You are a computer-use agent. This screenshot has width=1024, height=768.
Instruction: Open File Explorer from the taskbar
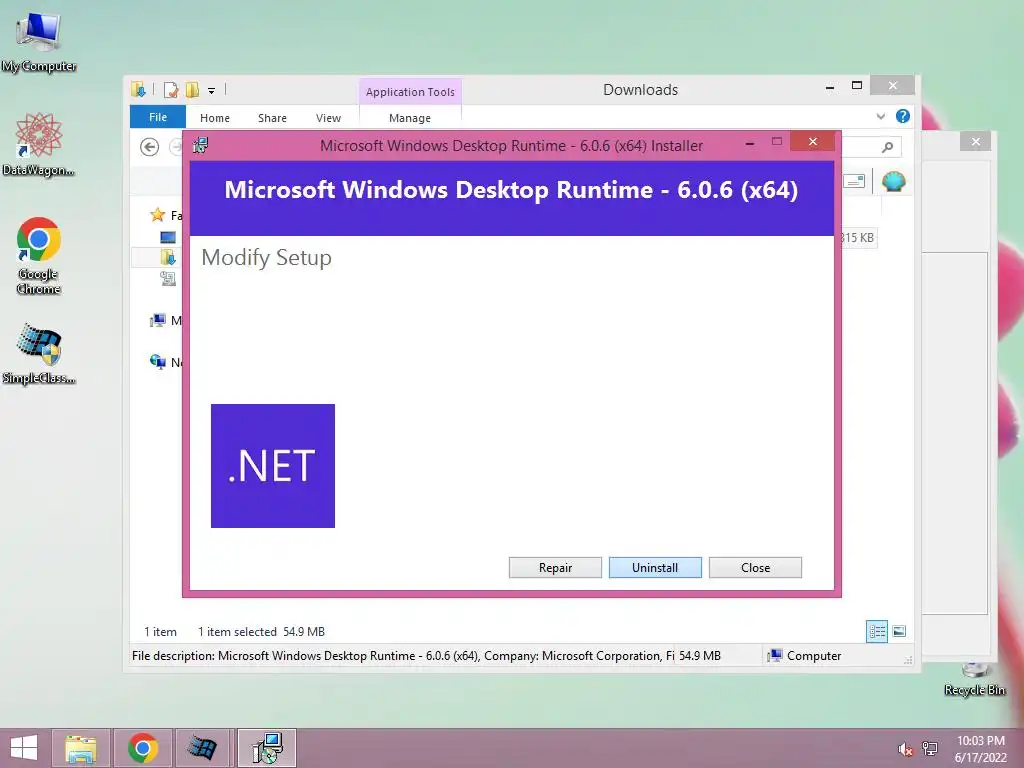[x=81, y=748]
